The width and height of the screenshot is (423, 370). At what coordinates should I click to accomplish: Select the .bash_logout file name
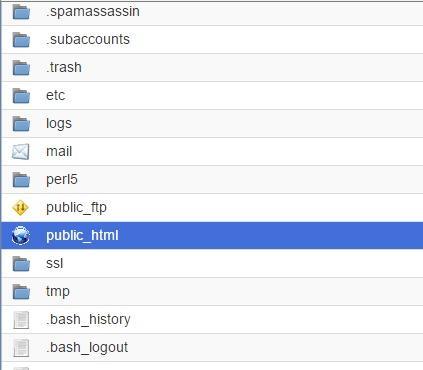(87, 348)
